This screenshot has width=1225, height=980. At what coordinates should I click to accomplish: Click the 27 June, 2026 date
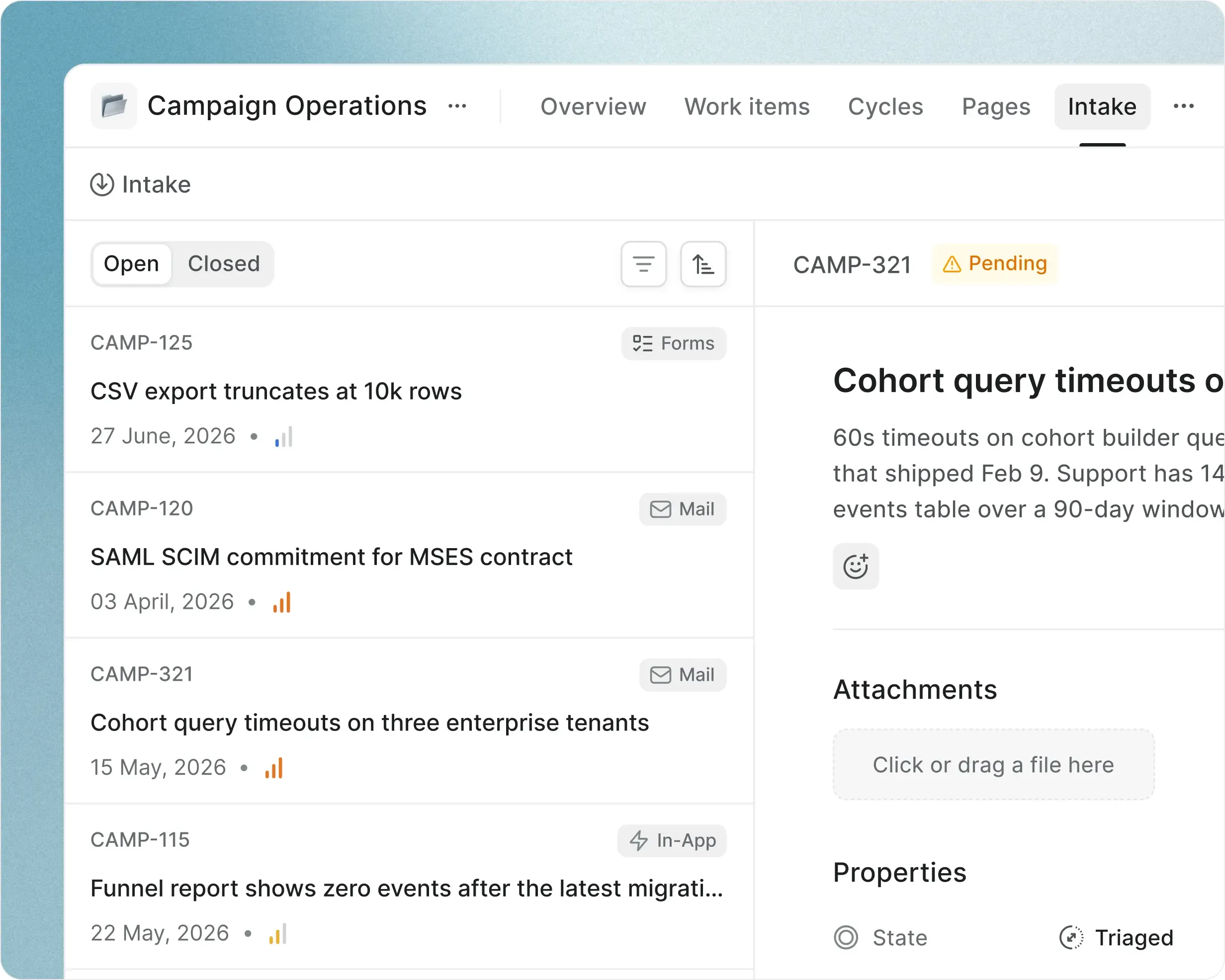(x=163, y=436)
